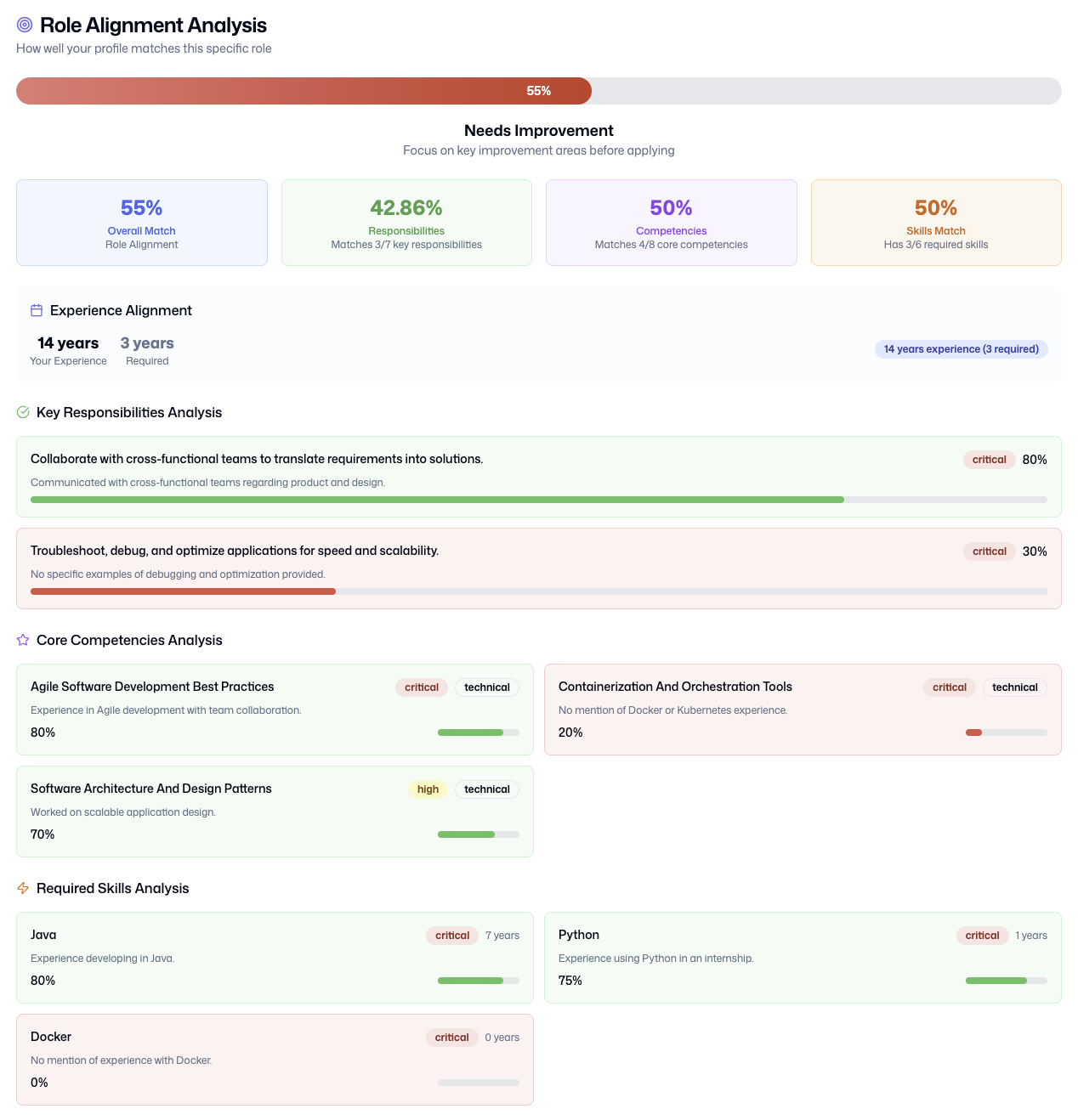Click the Troubleshoot and debug responsibility card

pyautogui.click(x=538, y=568)
